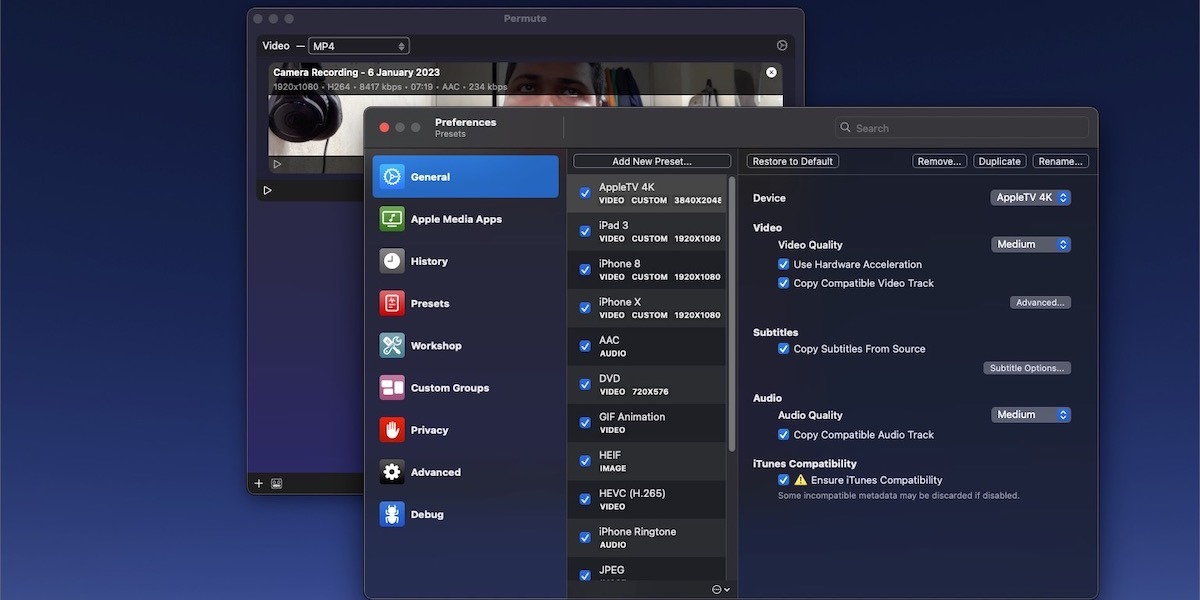Select the Debug bug icon
Image resolution: width=1200 pixels, height=600 pixels.
pyautogui.click(x=391, y=514)
